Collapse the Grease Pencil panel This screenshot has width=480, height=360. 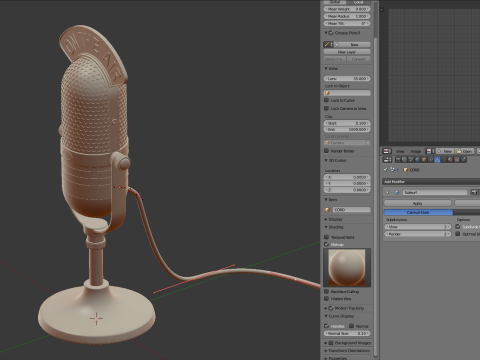326,33
